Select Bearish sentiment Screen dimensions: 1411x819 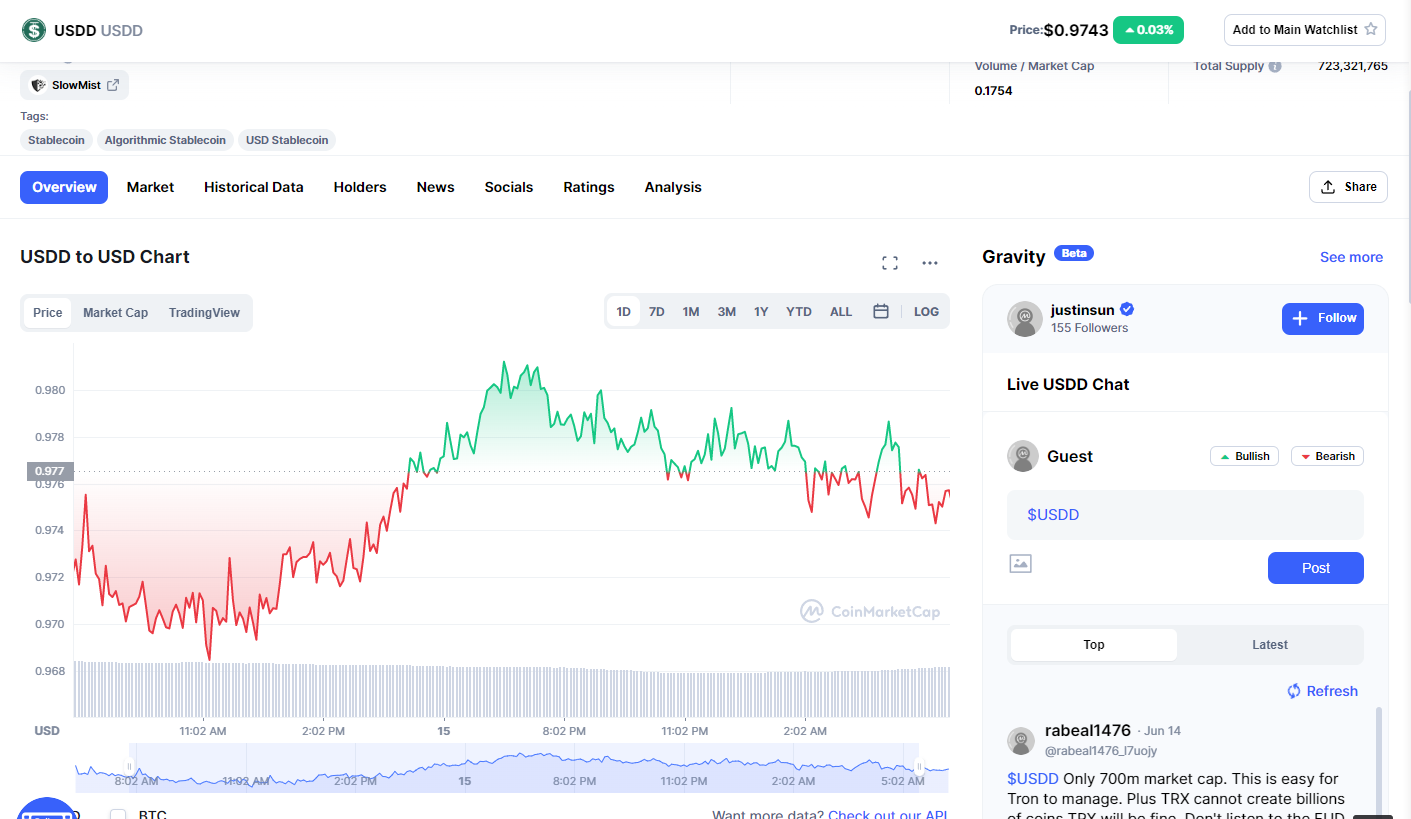coord(1327,456)
